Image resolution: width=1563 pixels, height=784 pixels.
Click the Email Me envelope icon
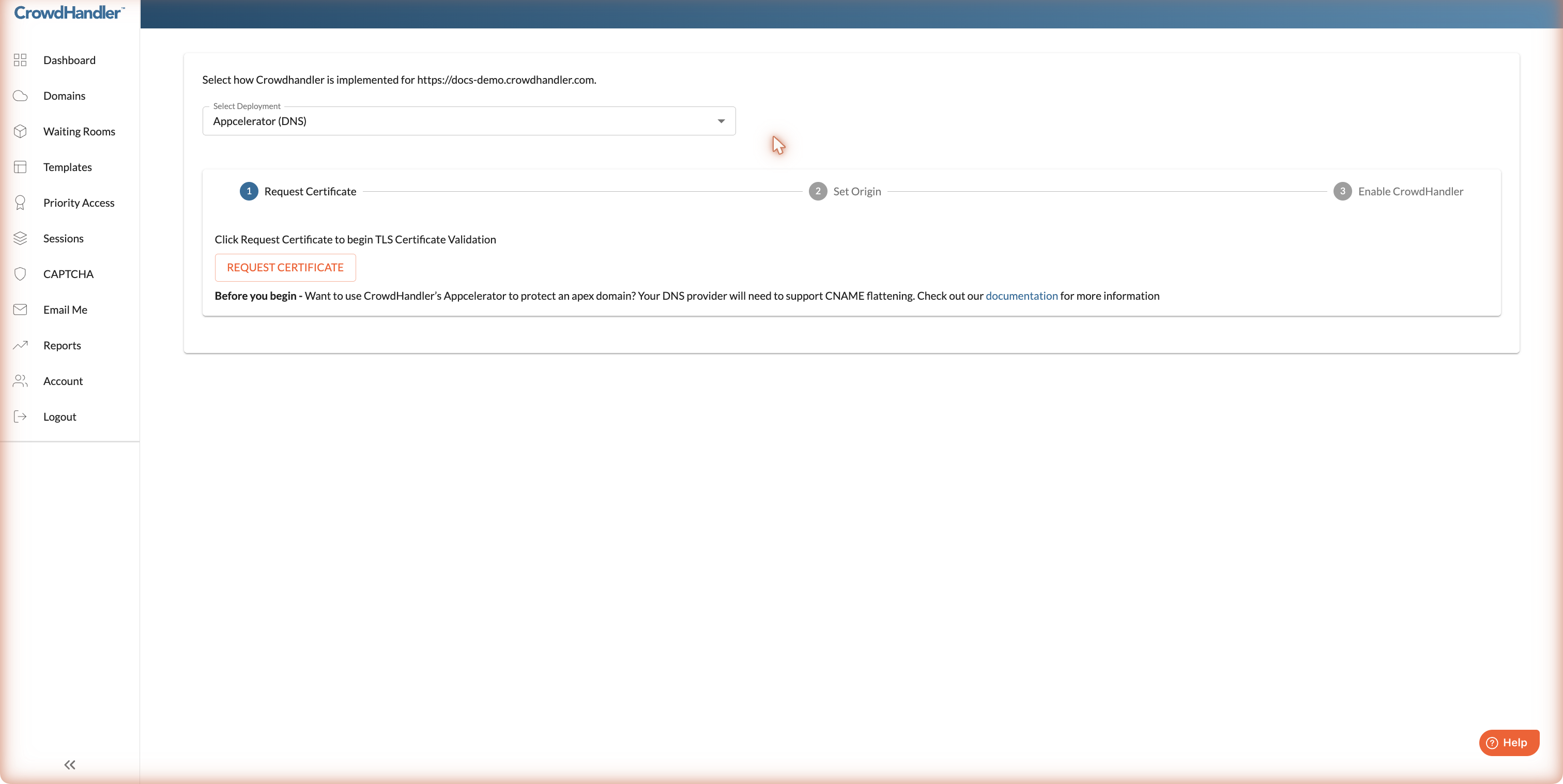(x=20, y=310)
